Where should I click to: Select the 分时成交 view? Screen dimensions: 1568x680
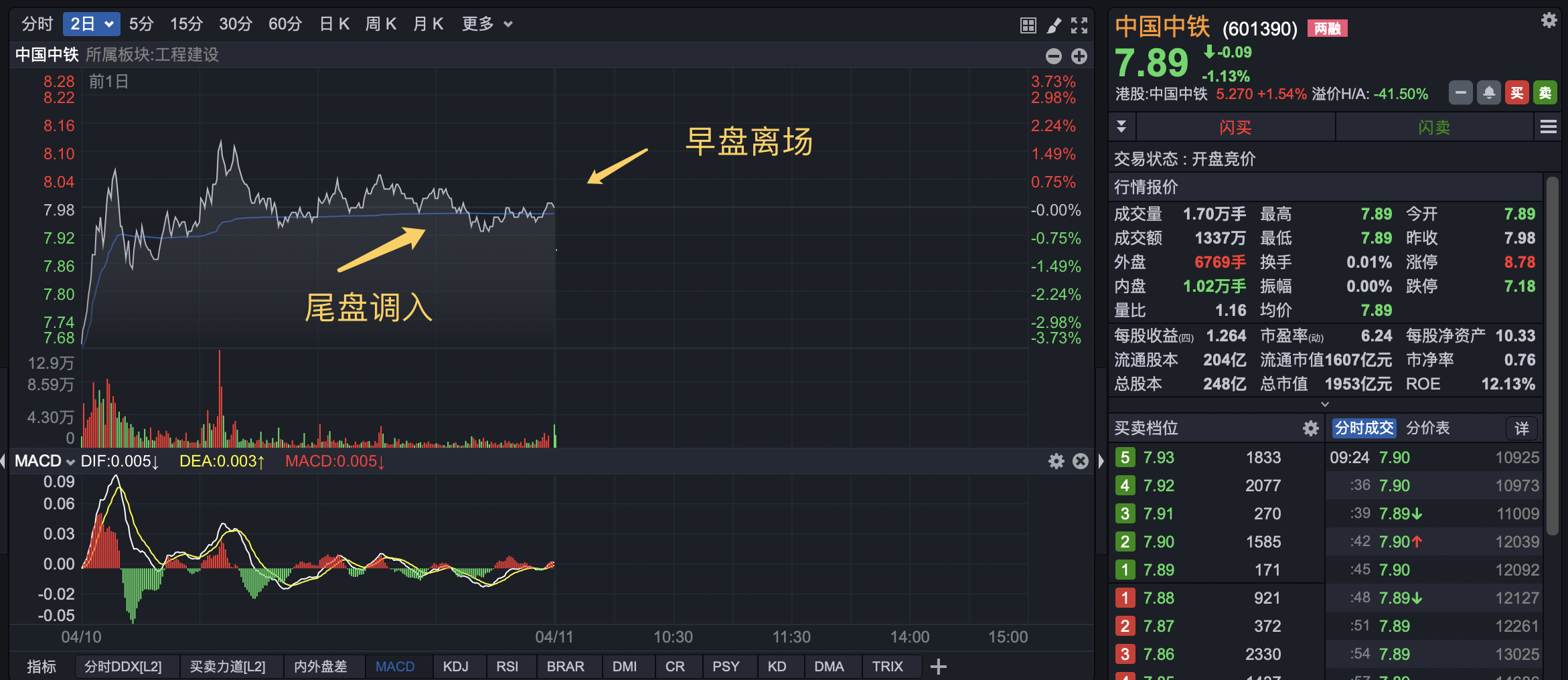pyautogui.click(x=1364, y=428)
